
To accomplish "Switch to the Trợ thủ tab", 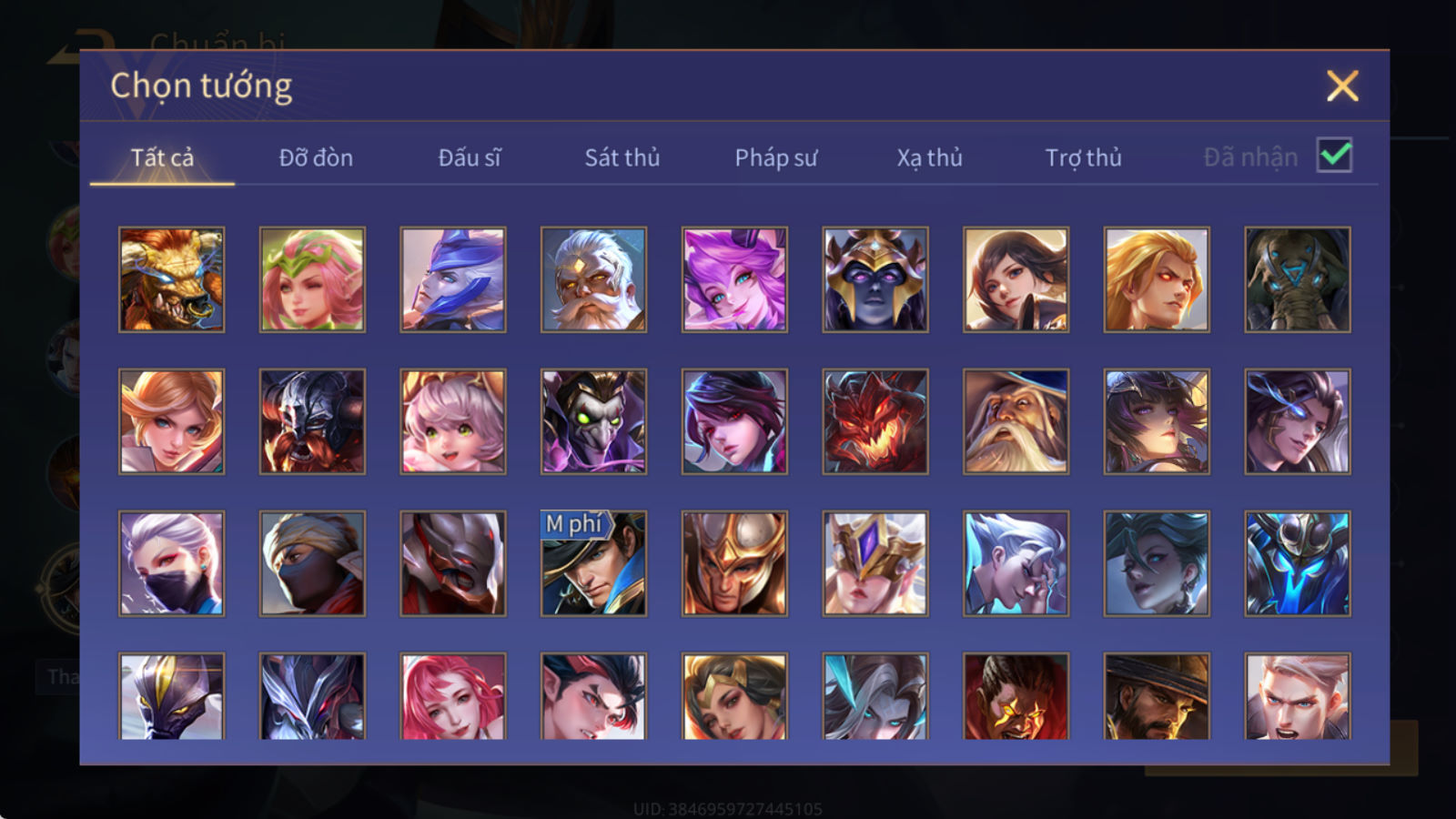I will coord(1083,157).
